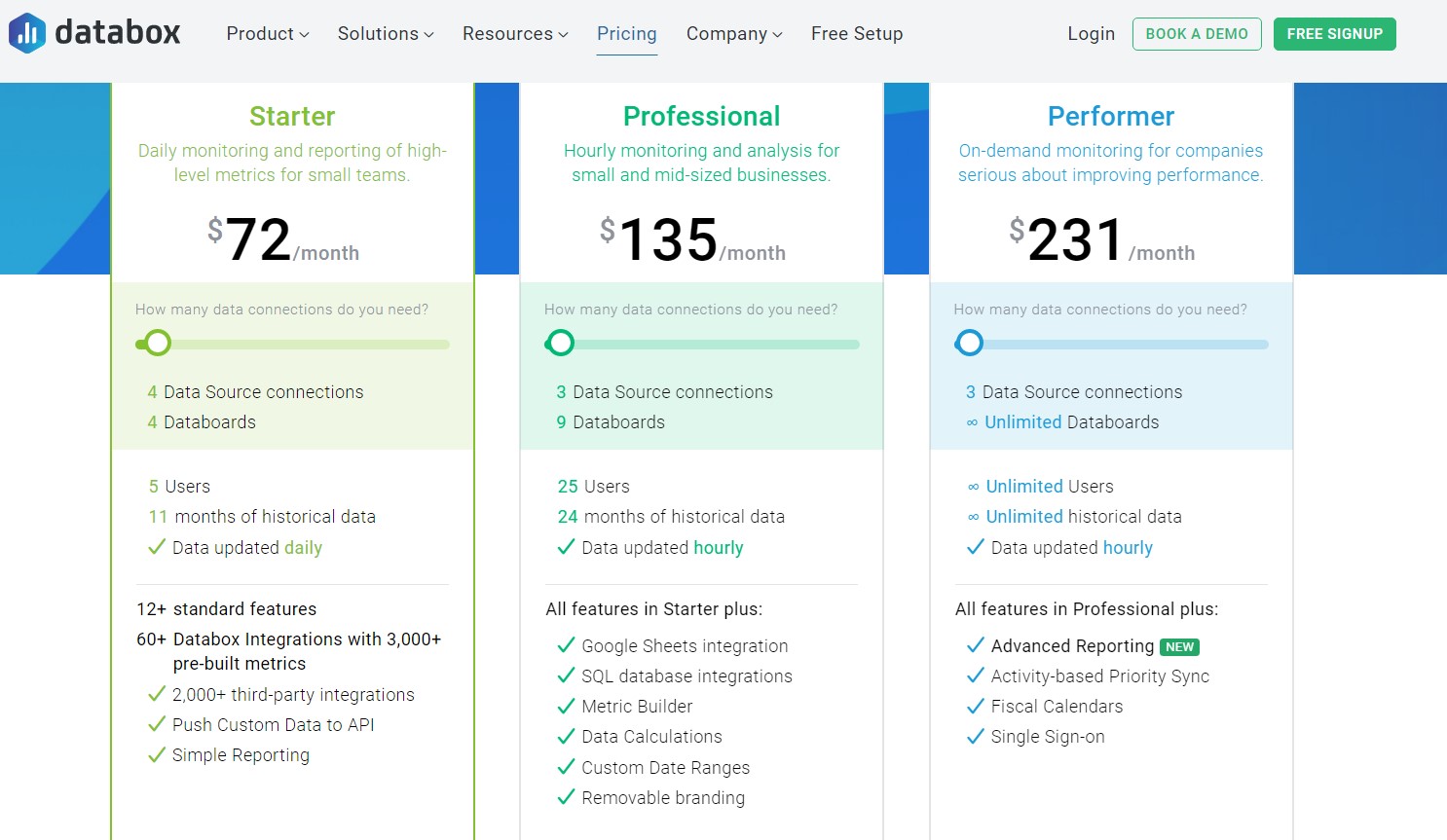1447x840 pixels.
Task: Click the checkmark next to Advanced Reporting
Action: [975, 645]
